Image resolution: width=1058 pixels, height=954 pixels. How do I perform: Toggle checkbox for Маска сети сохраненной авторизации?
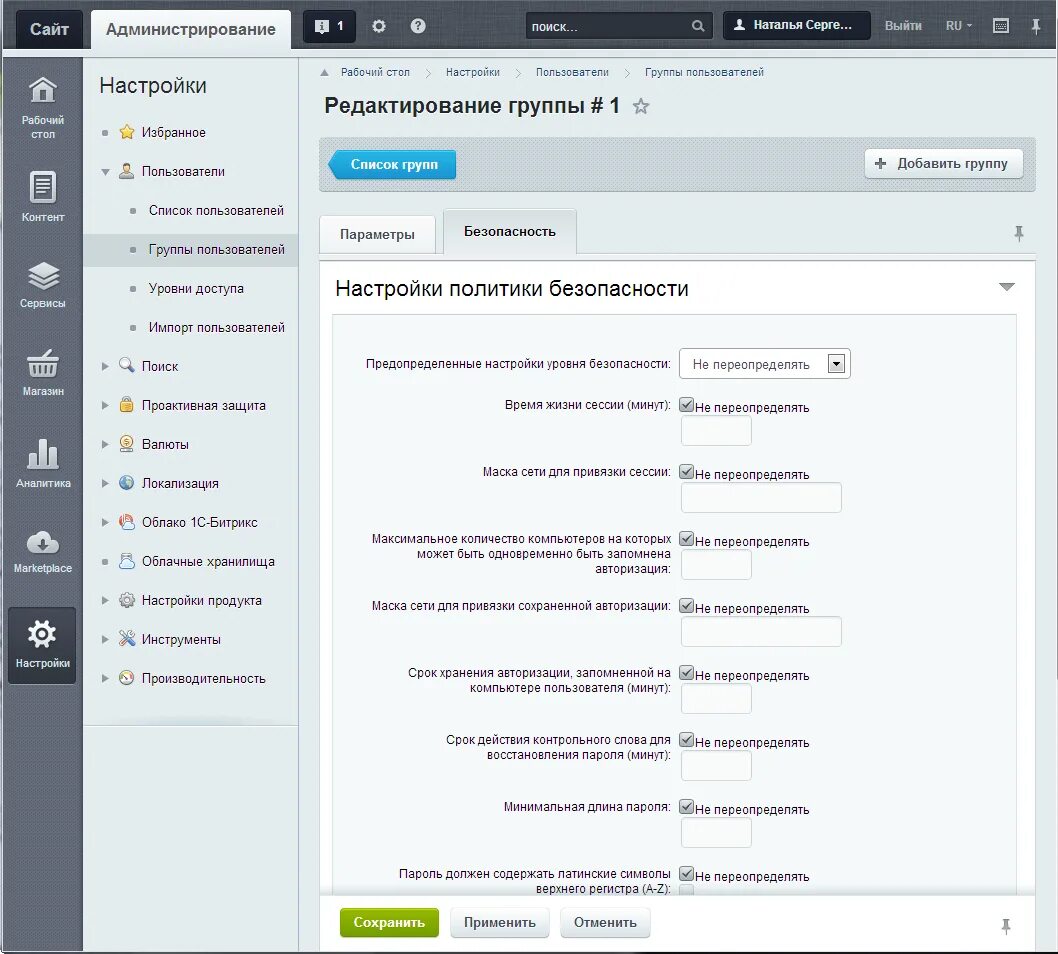coord(686,605)
